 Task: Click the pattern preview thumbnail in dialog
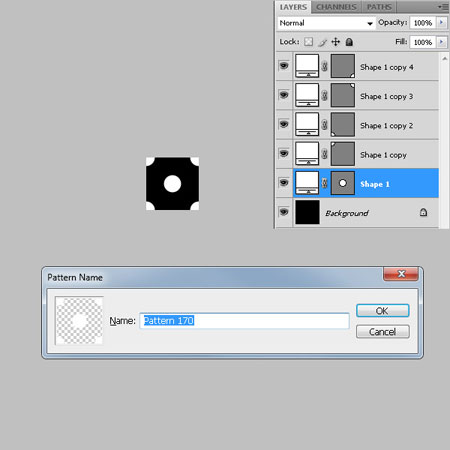tap(79, 321)
